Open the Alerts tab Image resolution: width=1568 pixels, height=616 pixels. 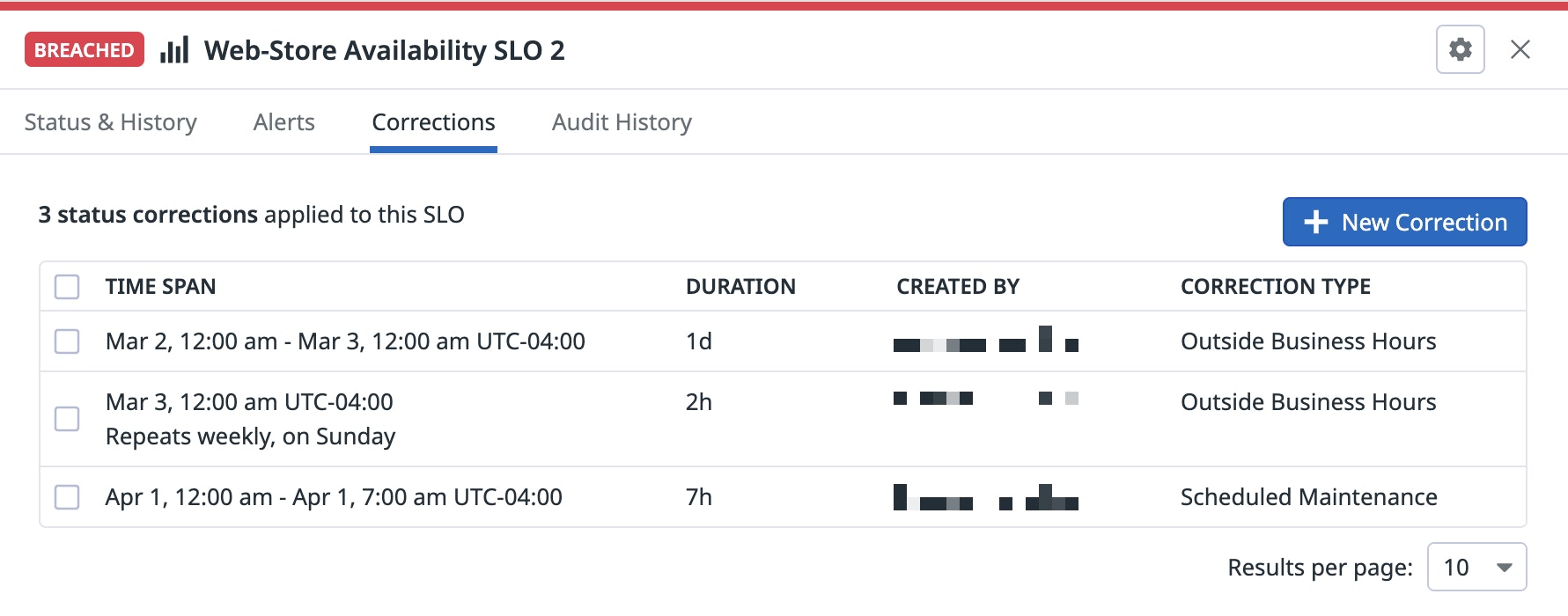[283, 122]
